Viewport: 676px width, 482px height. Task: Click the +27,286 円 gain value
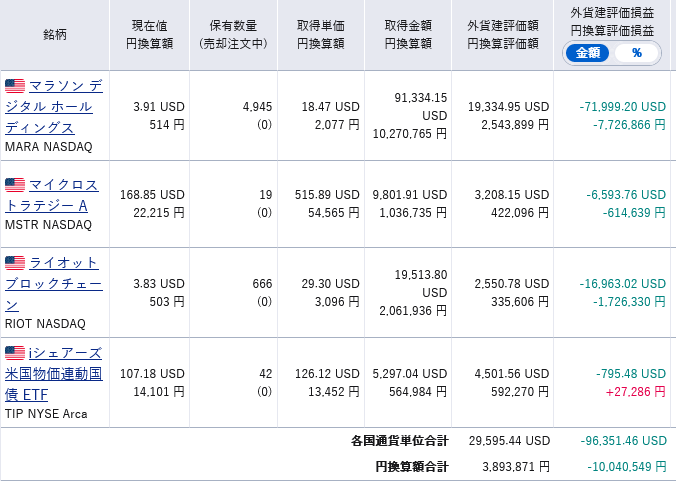[635, 392]
